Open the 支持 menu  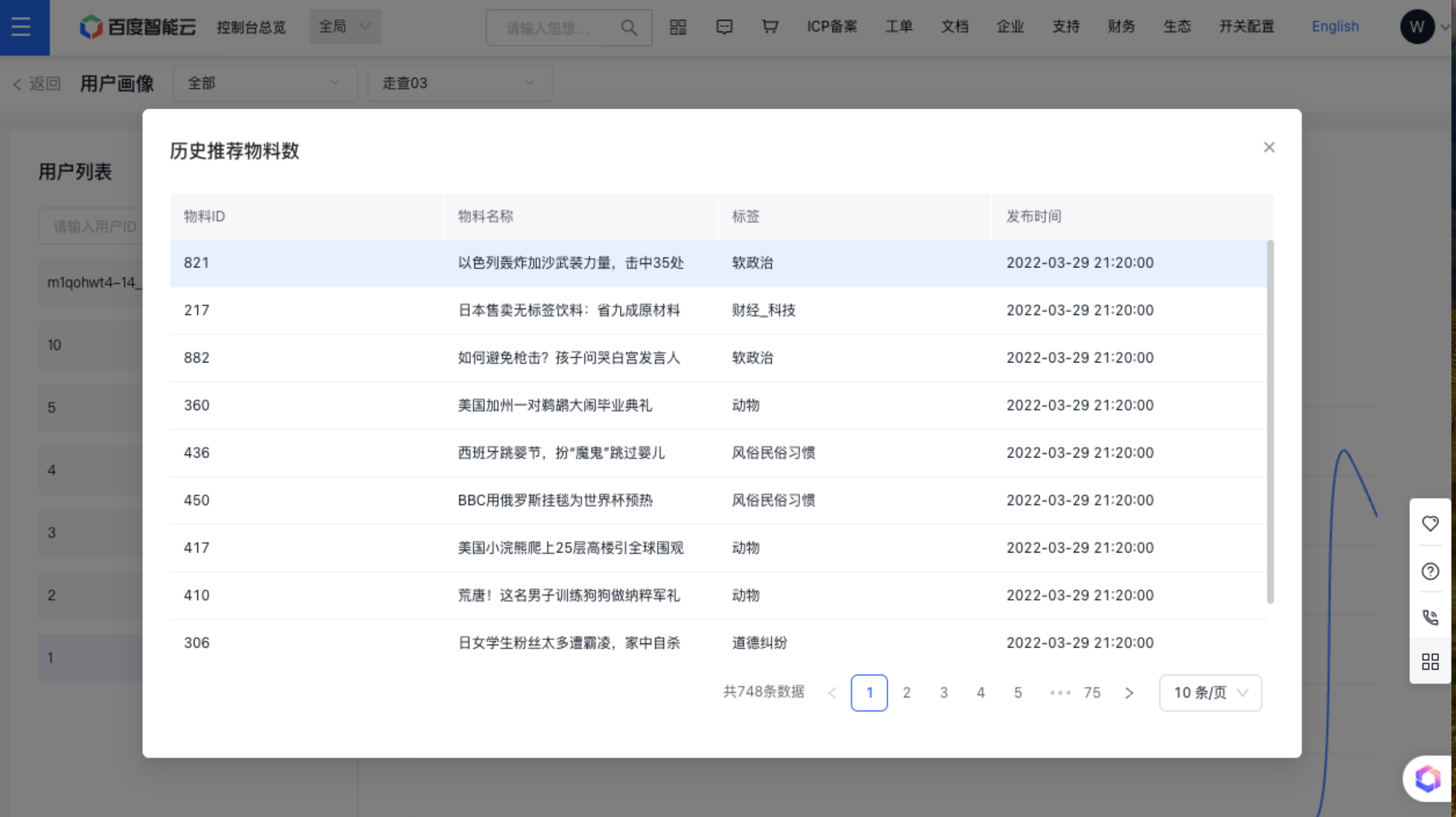[x=1066, y=27]
